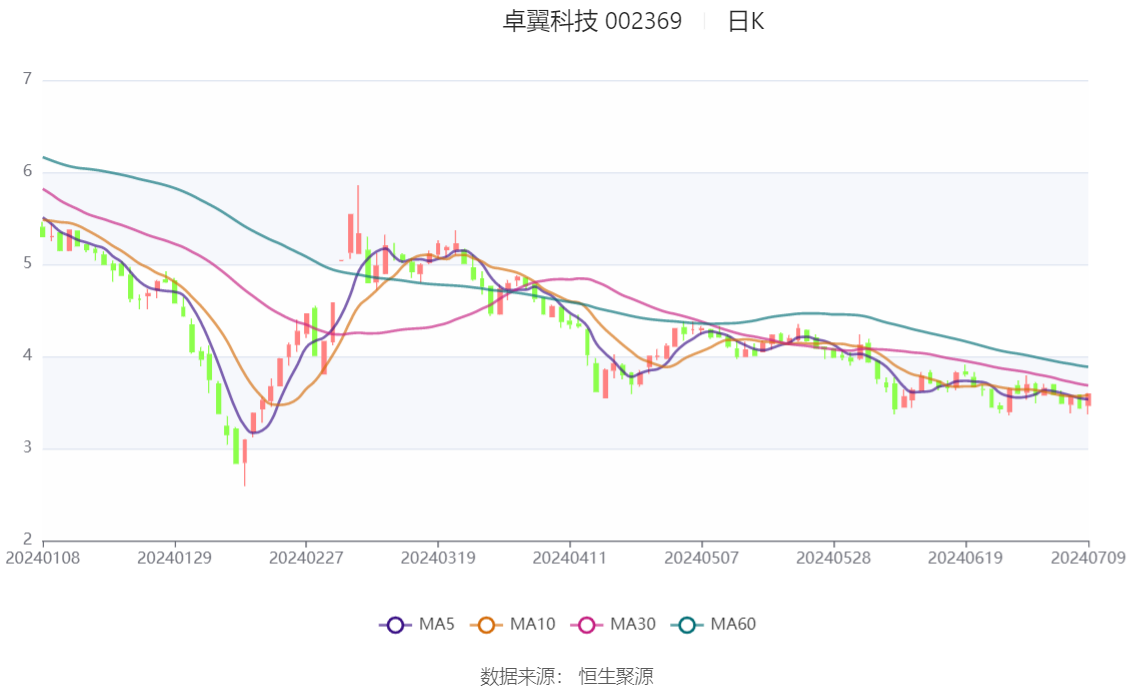
Task: Click the 20240319 date axis label
Action: (x=438, y=558)
